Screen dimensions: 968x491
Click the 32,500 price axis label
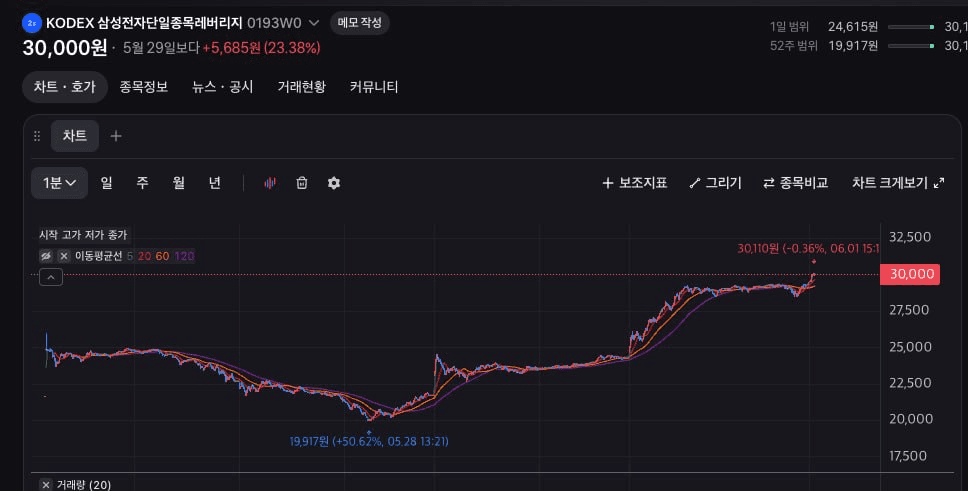(x=910, y=237)
